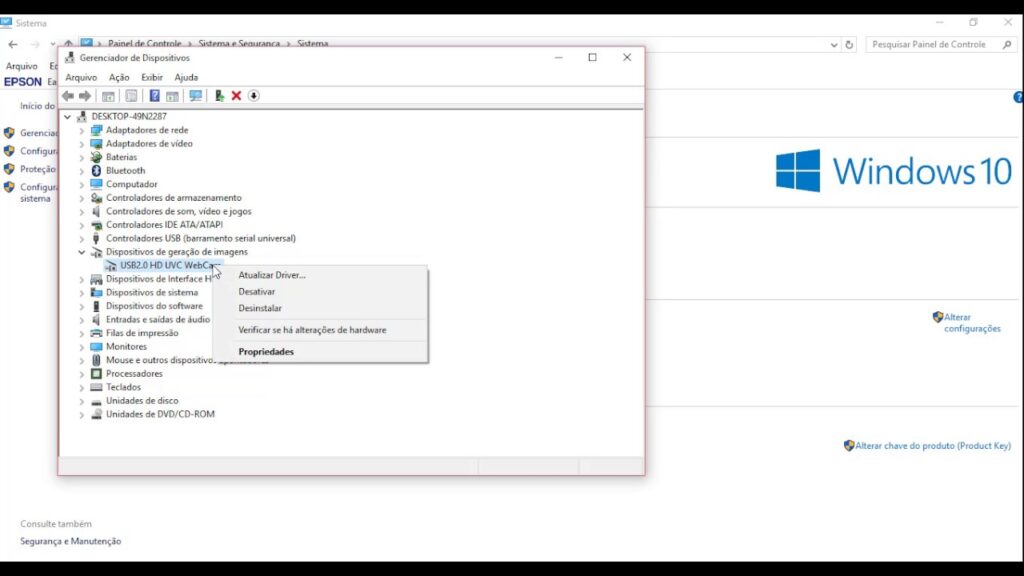This screenshot has width=1024, height=576.
Task: Click the Forward arrow in Device Manager toolbar
Action: pyautogui.click(x=85, y=96)
